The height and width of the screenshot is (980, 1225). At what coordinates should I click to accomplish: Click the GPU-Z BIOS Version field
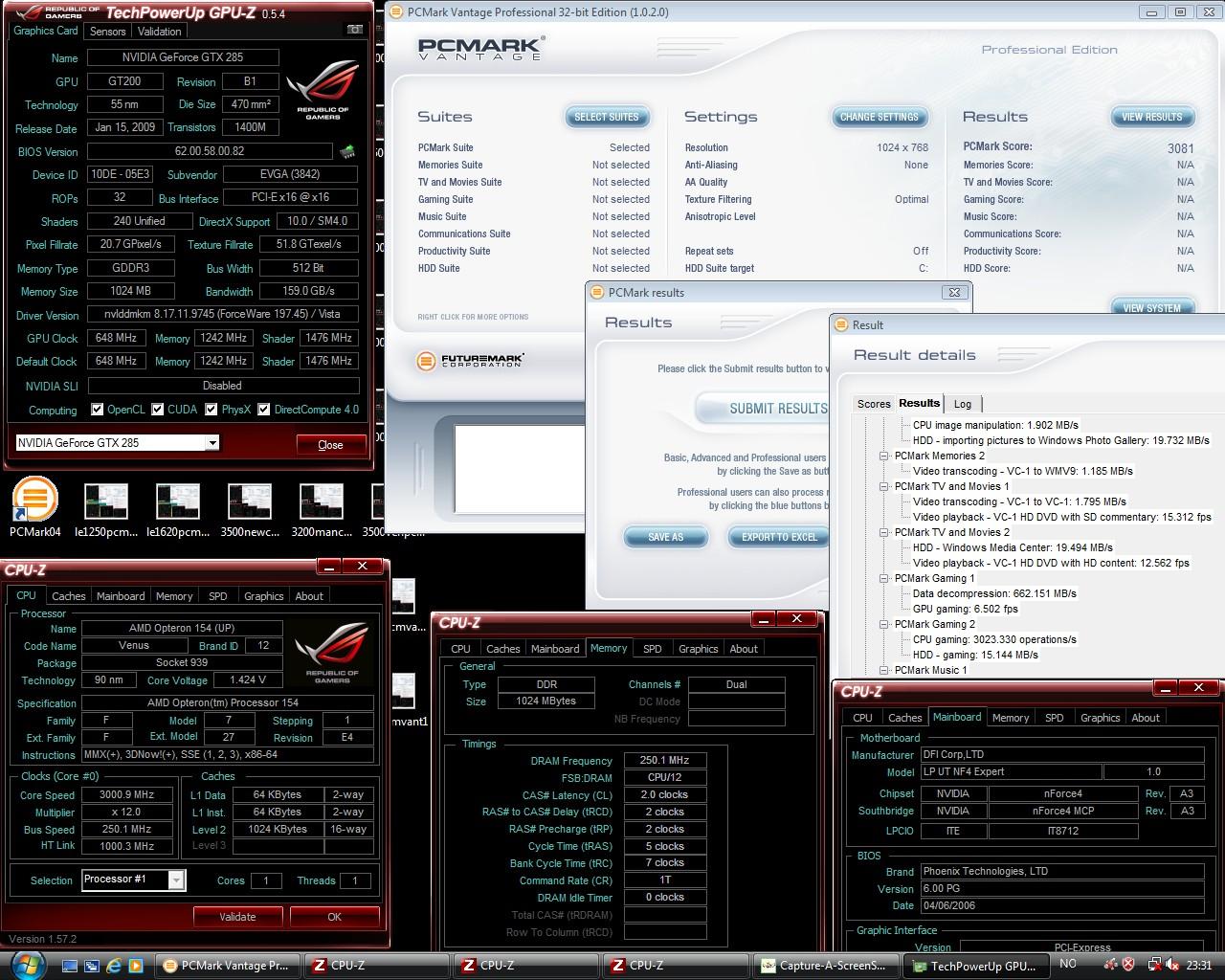click(210, 151)
